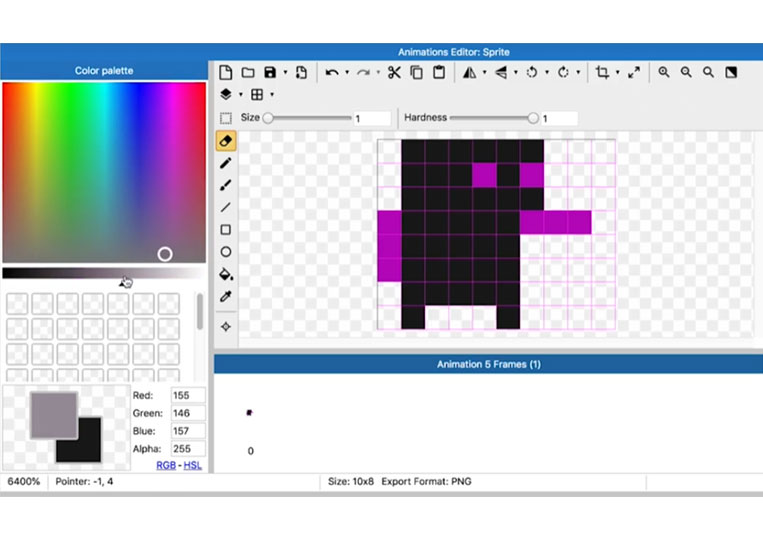
Task: Open rotate clockwise options dropdown
Action: [578, 72]
